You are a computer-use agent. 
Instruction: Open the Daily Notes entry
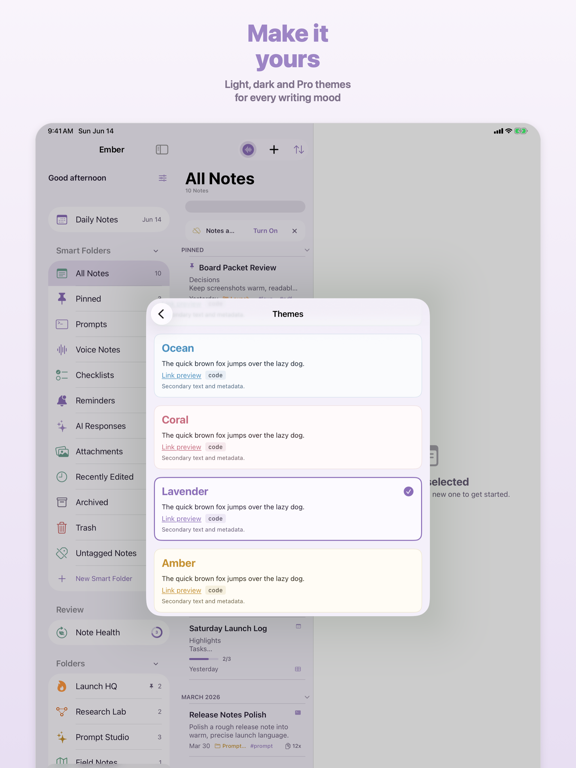[109, 219]
